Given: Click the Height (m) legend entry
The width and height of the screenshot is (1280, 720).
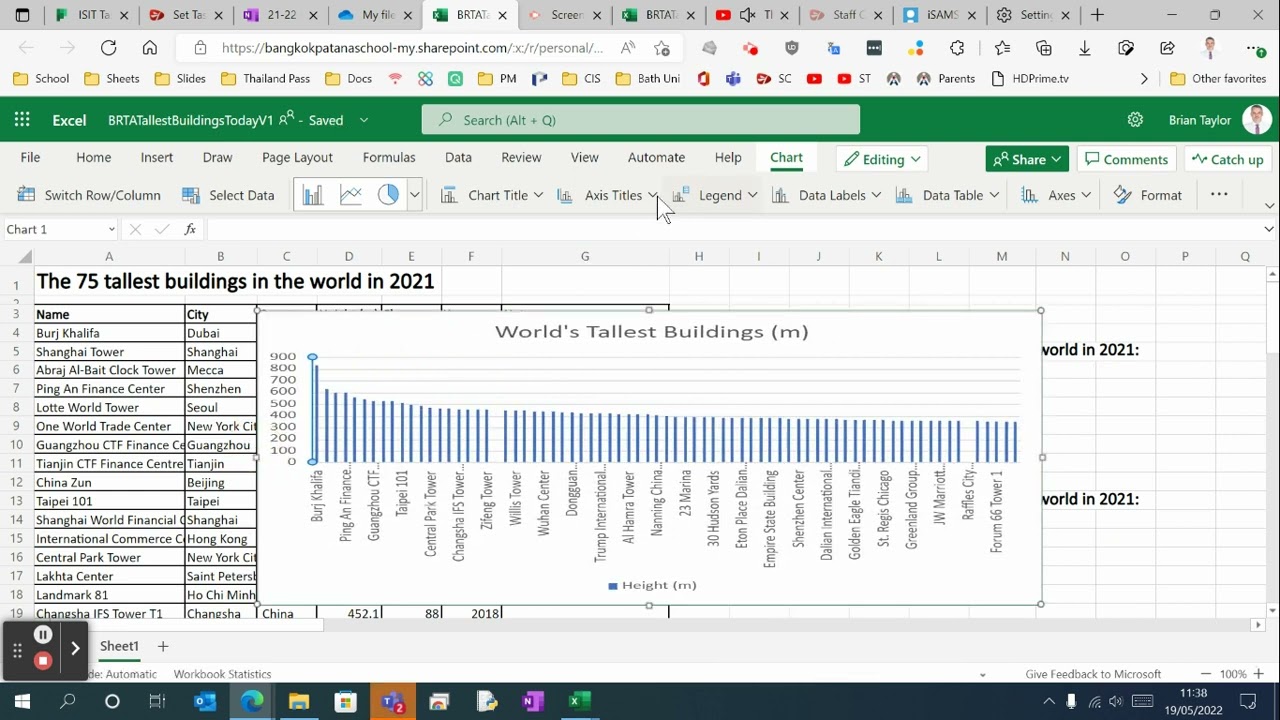Looking at the screenshot, I should tap(652, 585).
